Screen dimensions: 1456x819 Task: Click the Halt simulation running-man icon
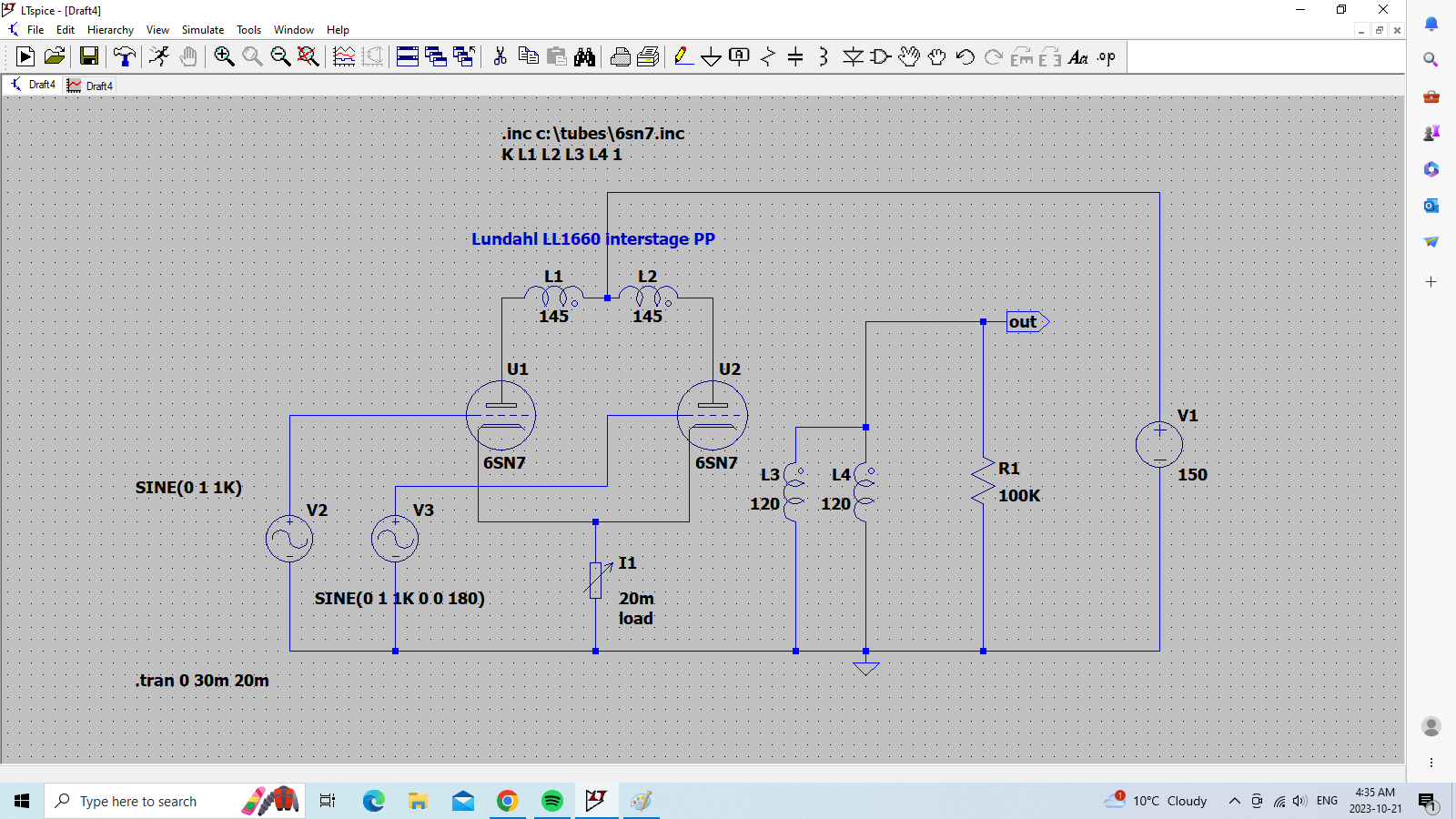159,56
